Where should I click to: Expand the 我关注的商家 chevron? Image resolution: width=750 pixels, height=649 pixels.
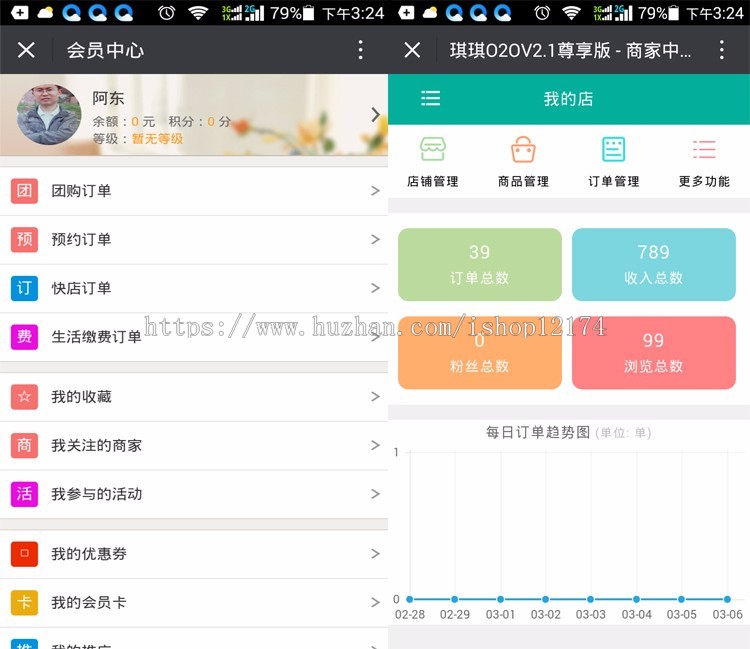[x=375, y=446]
